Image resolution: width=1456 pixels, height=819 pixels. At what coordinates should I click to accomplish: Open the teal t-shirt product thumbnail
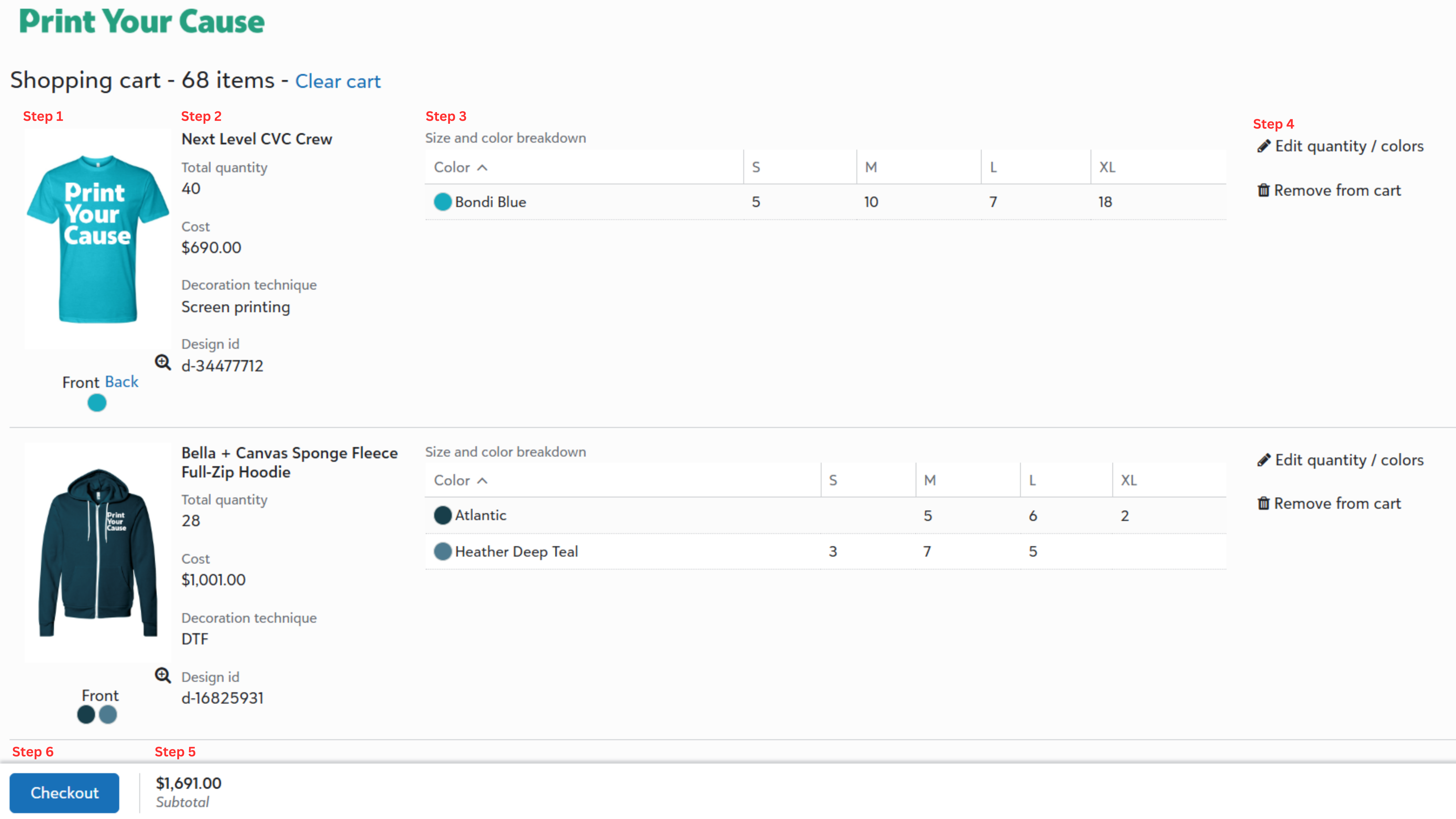(x=98, y=239)
